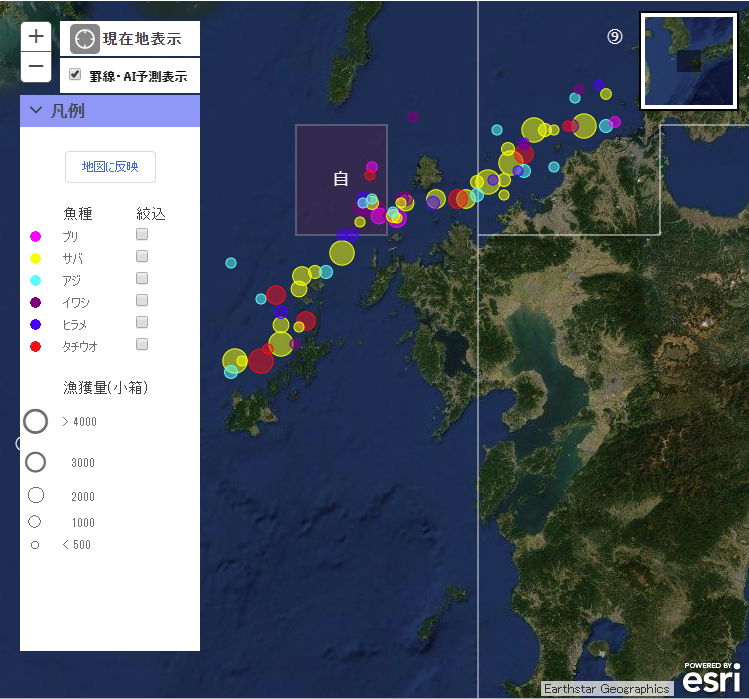Click the circled 9 marker on the map
Screen dimensions: 749x699
pyautogui.click(x=615, y=37)
